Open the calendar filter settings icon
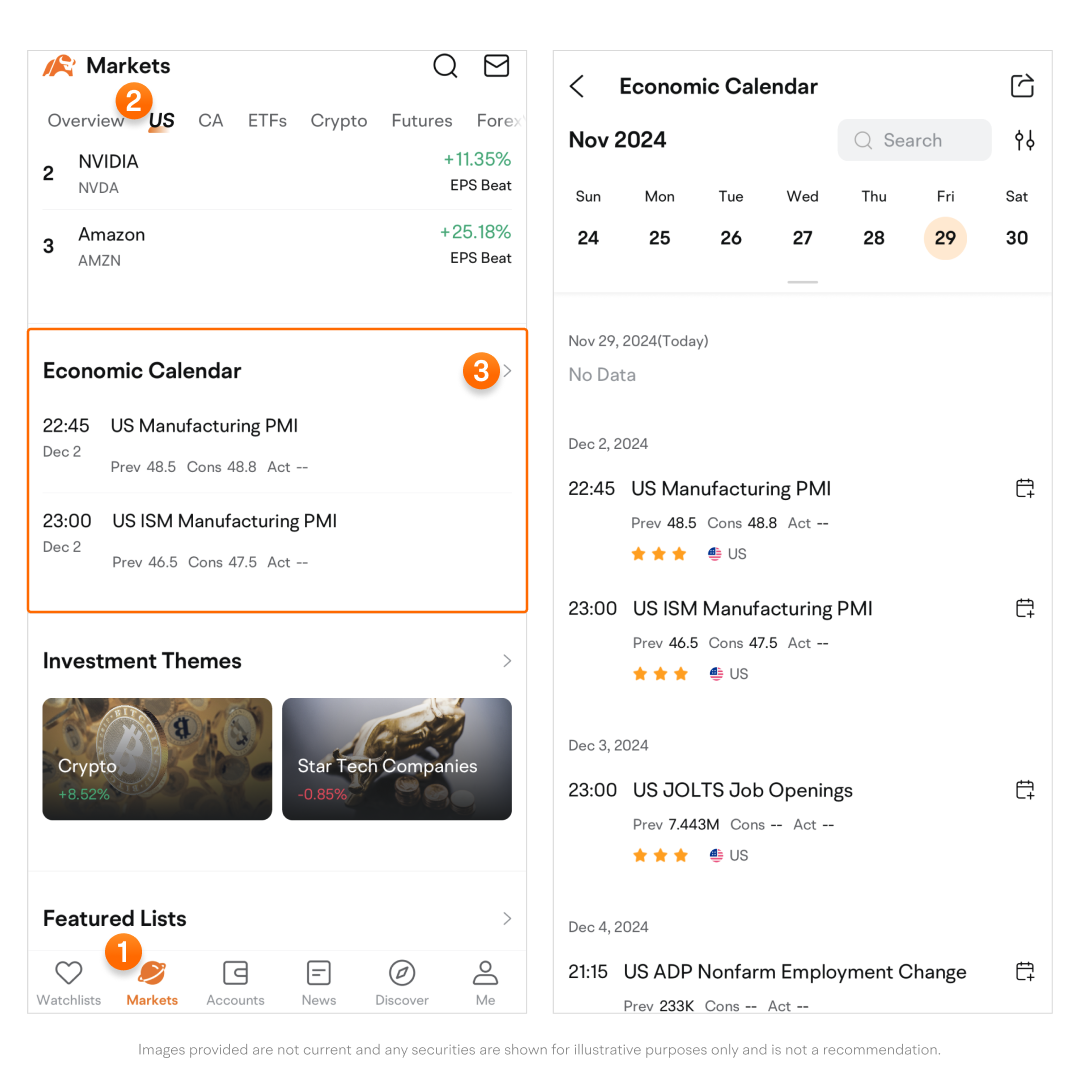The height and width of the screenshot is (1081, 1080). pyautogui.click(x=1024, y=140)
